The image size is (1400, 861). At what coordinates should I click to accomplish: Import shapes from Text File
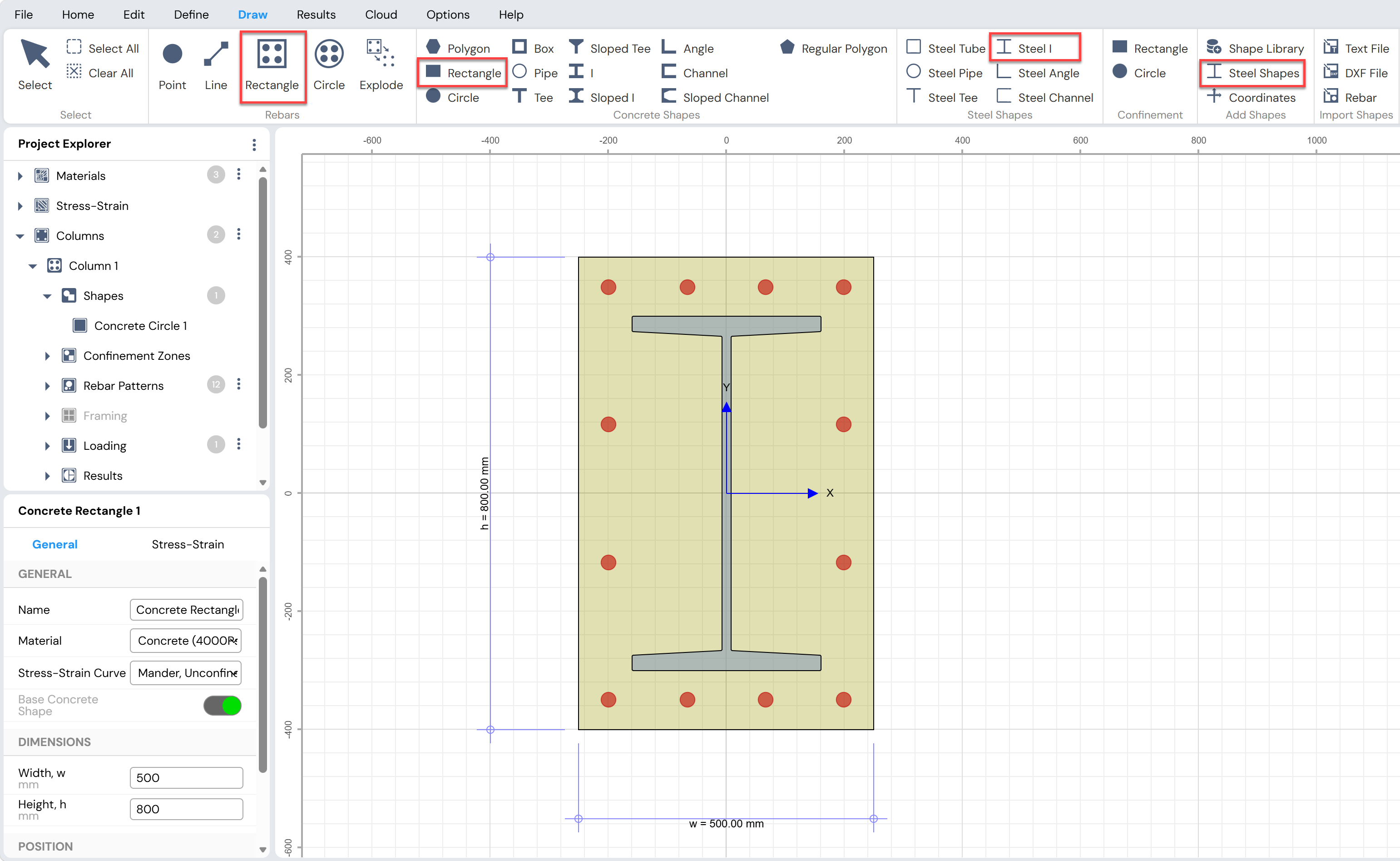click(1355, 49)
